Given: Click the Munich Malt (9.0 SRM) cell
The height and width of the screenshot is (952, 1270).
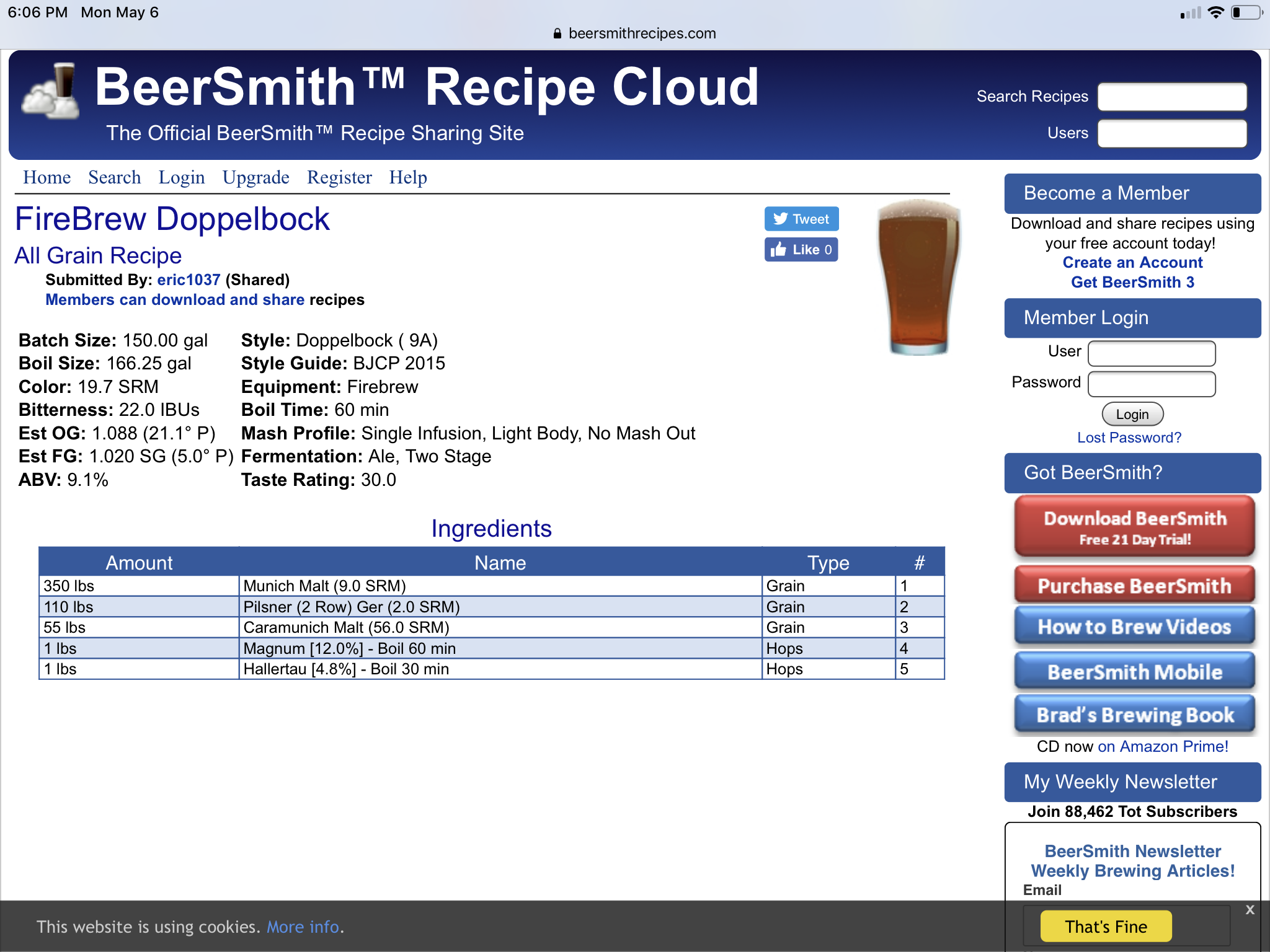Looking at the screenshot, I should [500, 586].
